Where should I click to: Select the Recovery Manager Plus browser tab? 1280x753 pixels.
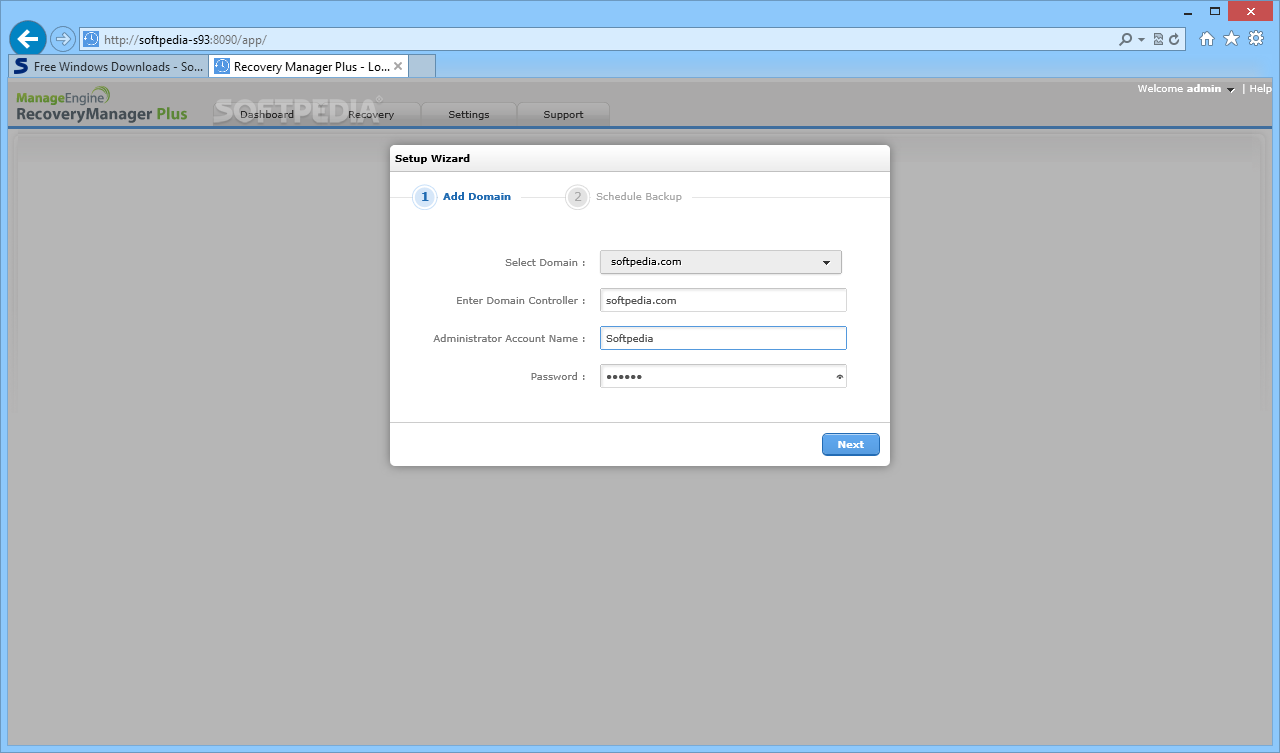click(x=309, y=66)
